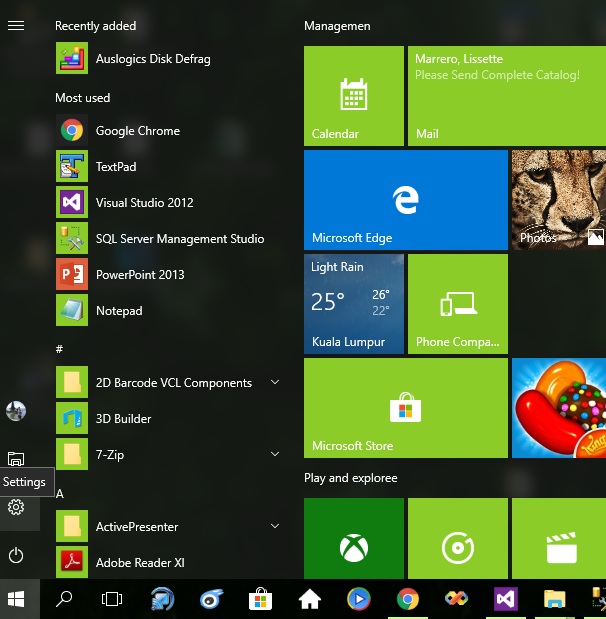Screen dimensions: 606x619
Task: Open the File Explorer sidebar icon above Settings
Action: point(16,459)
